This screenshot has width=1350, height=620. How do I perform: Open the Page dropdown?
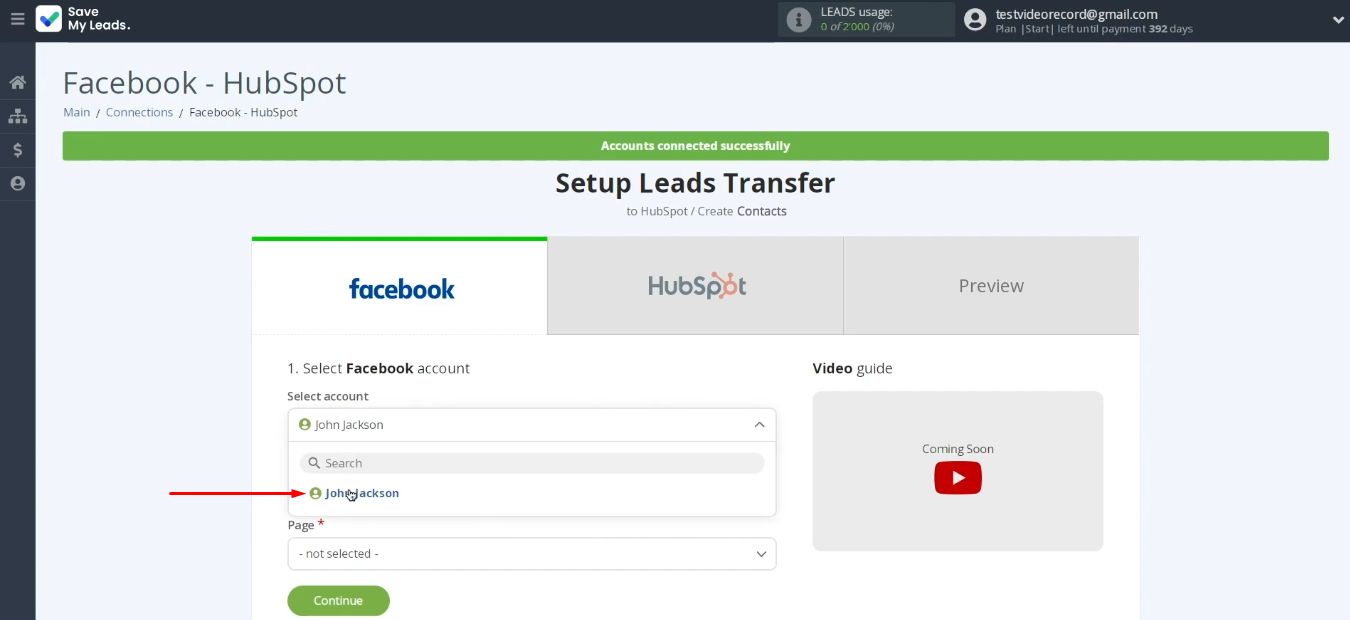(x=532, y=554)
